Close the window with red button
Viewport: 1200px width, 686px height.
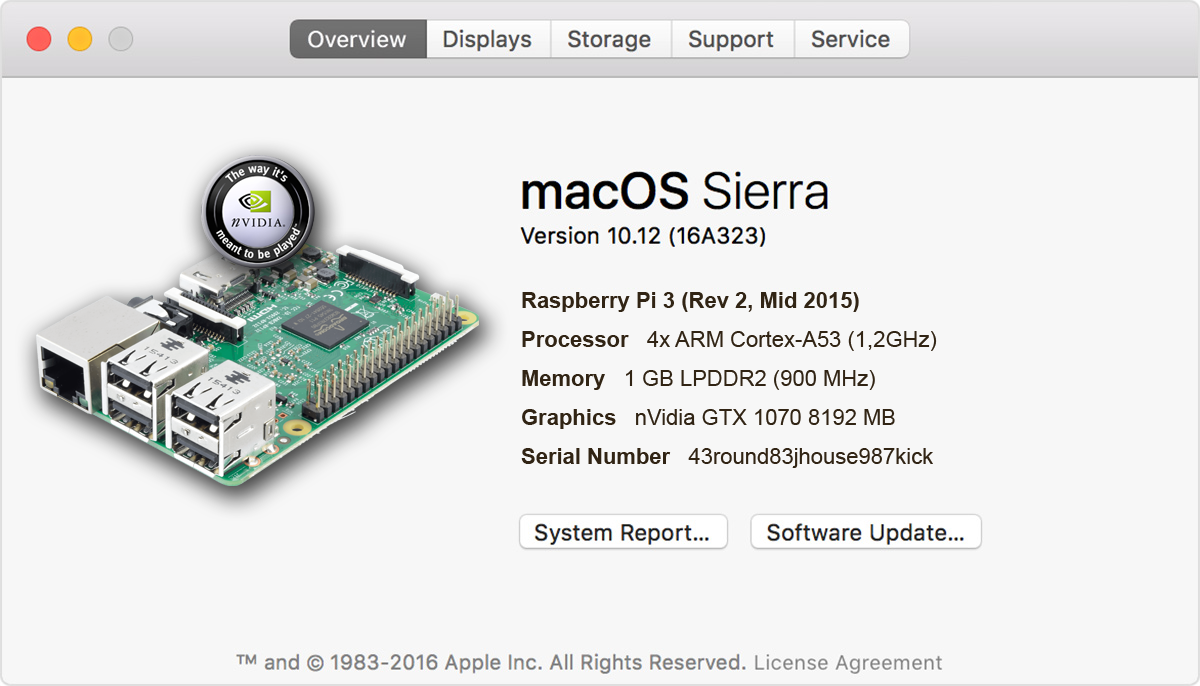coord(39,40)
